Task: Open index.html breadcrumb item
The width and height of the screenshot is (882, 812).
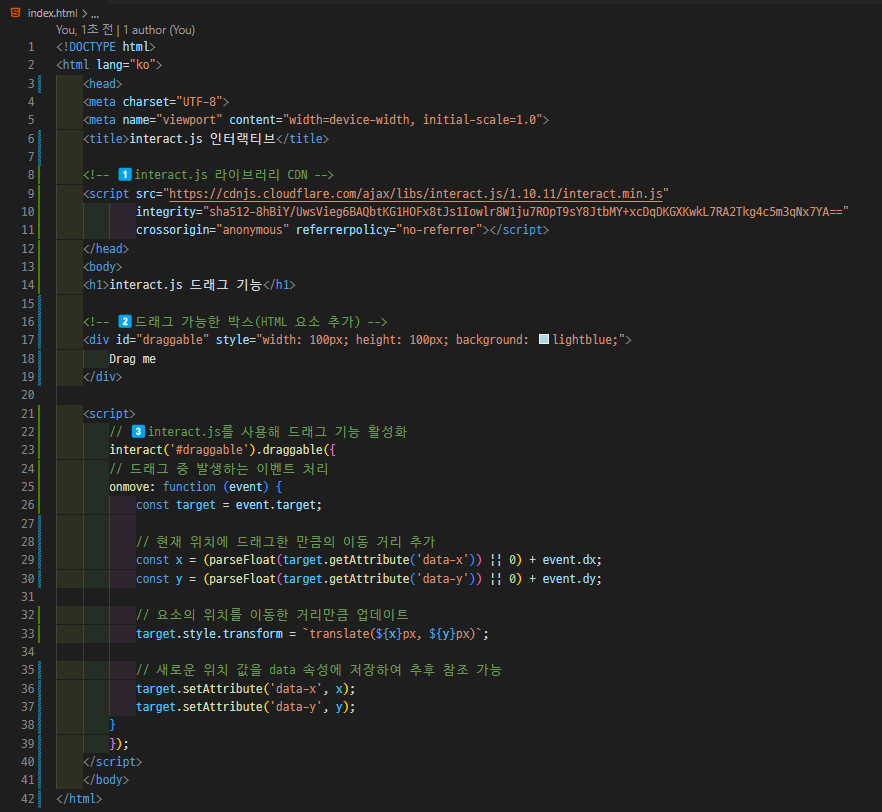Action: [52, 13]
